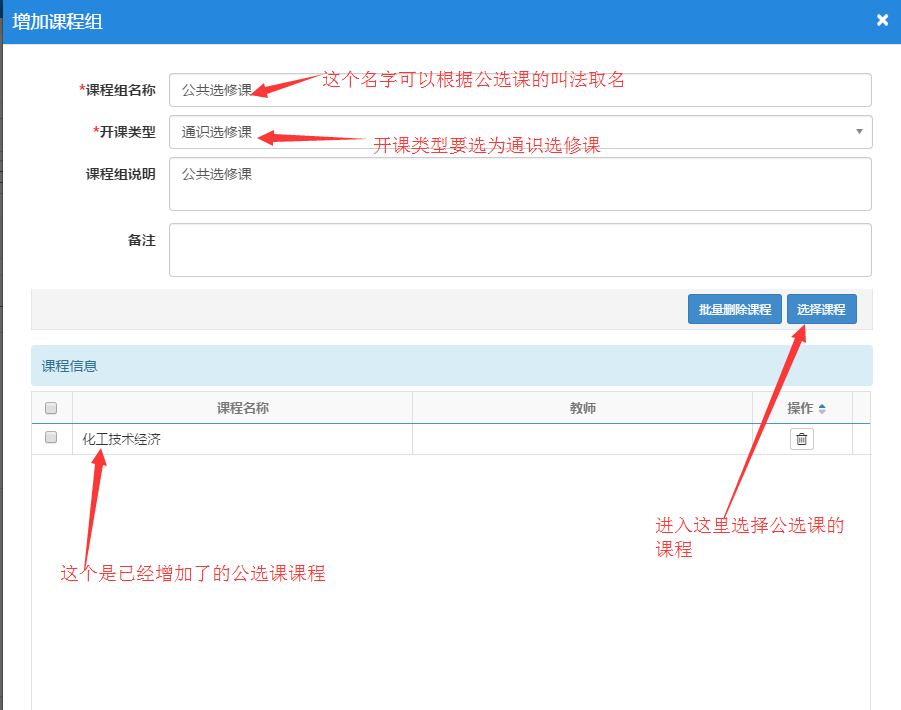Viewport: 901px width, 710px height.
Task: Click the 课程组名称 required field label
Action: pos(117,90)
